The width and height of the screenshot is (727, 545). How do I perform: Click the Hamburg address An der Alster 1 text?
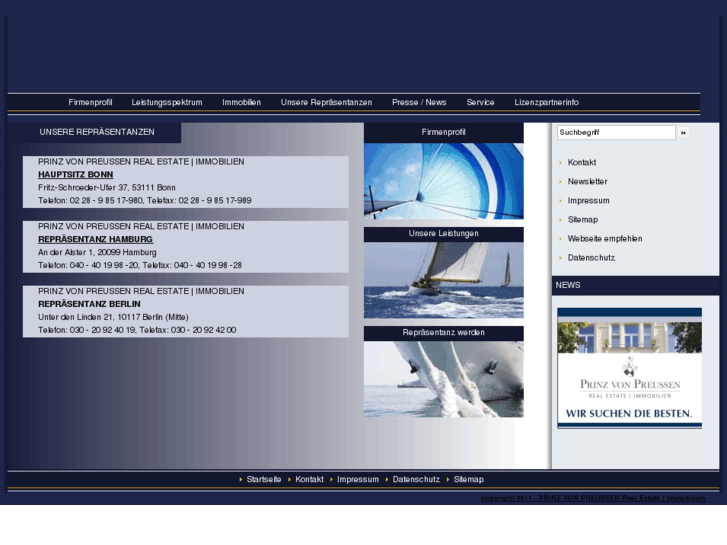pyautogui.click(x=97, y=252)
